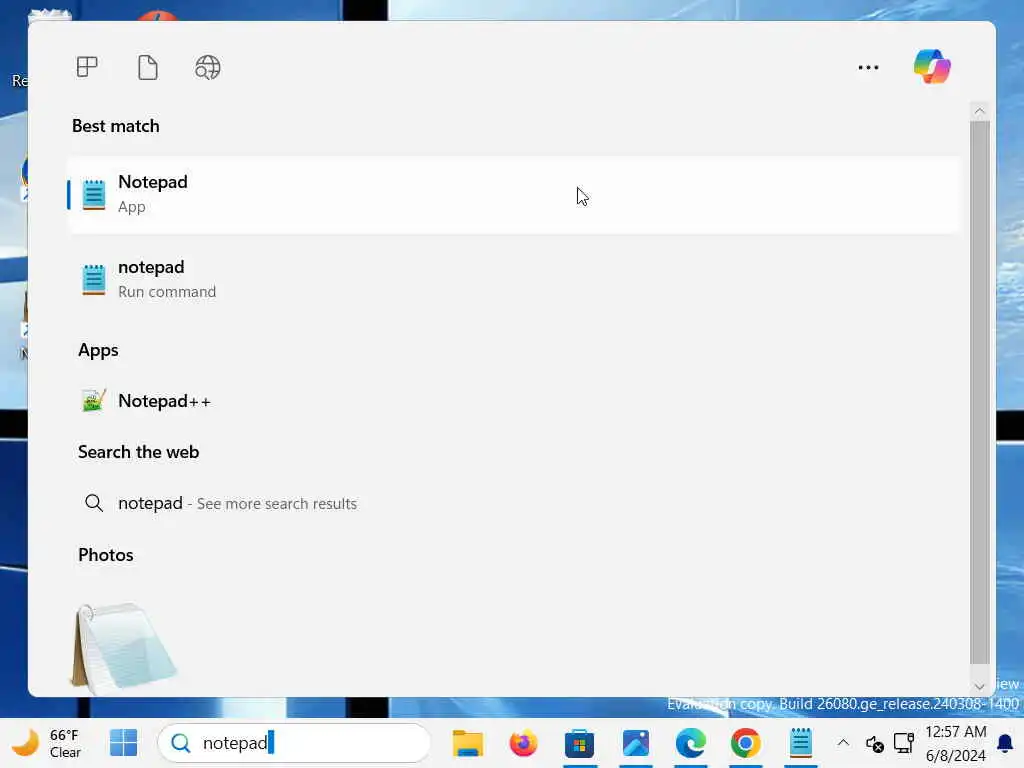Click the Notepad app icon in Best match
Screen dimensions: 1024x768
[94, 195]
